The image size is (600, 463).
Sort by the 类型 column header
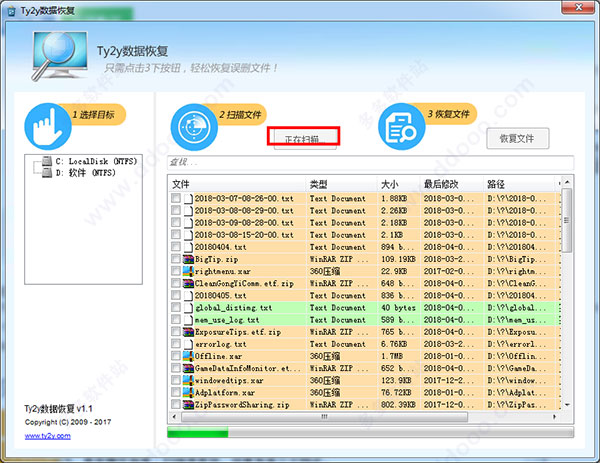pos(341,184)
